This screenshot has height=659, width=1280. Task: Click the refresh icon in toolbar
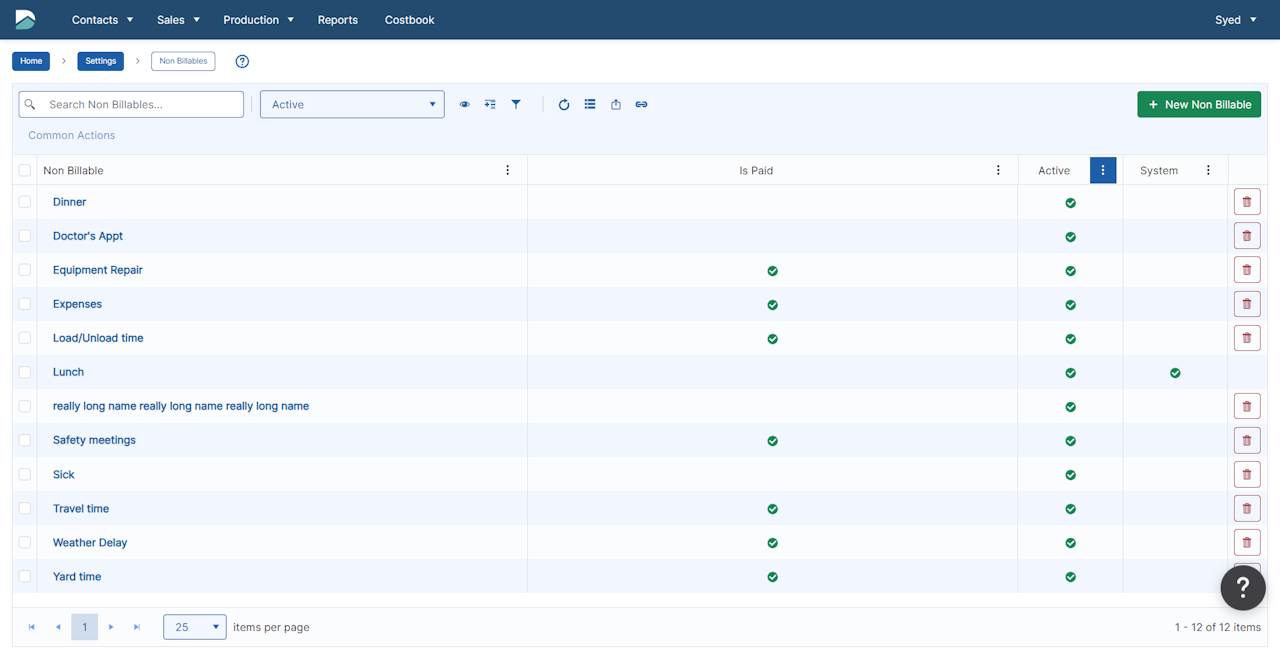(564, 104)
